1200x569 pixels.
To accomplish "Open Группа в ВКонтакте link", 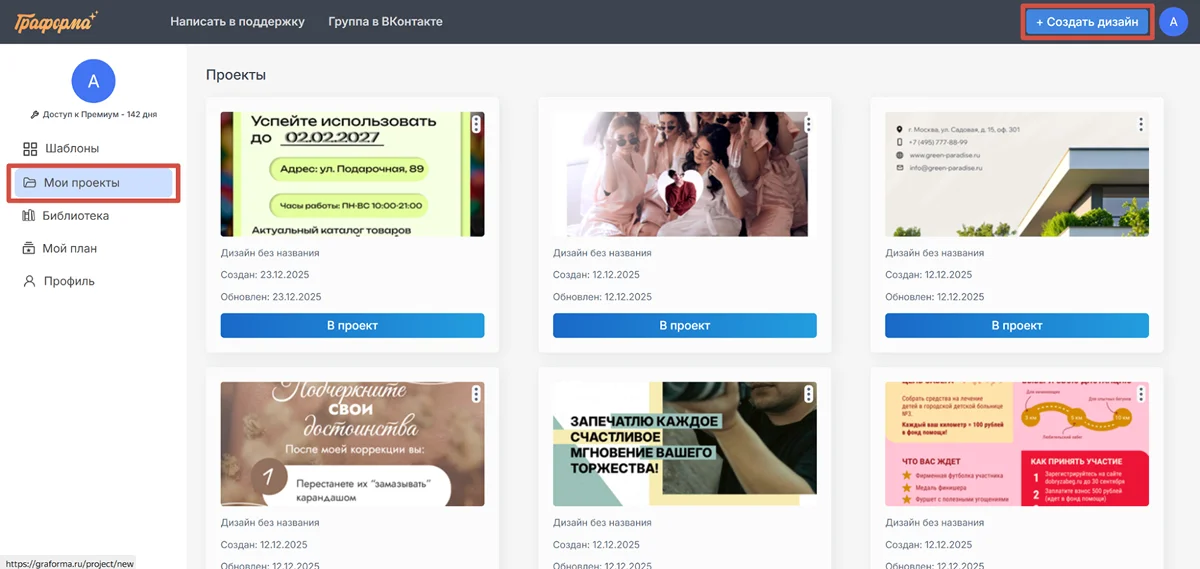I will click(385, 22).
